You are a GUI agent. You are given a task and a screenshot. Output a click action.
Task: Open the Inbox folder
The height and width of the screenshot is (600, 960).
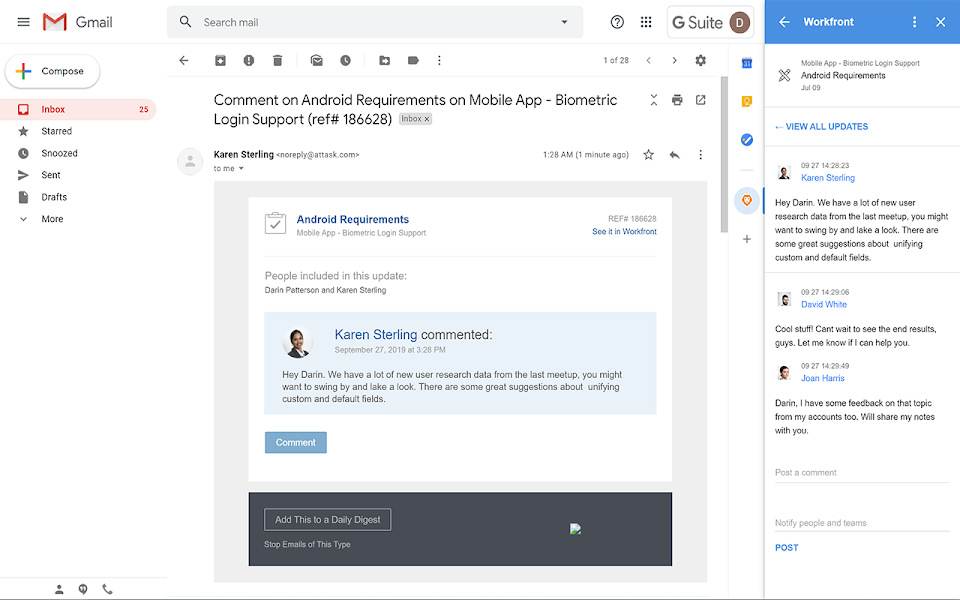(78, 109)
